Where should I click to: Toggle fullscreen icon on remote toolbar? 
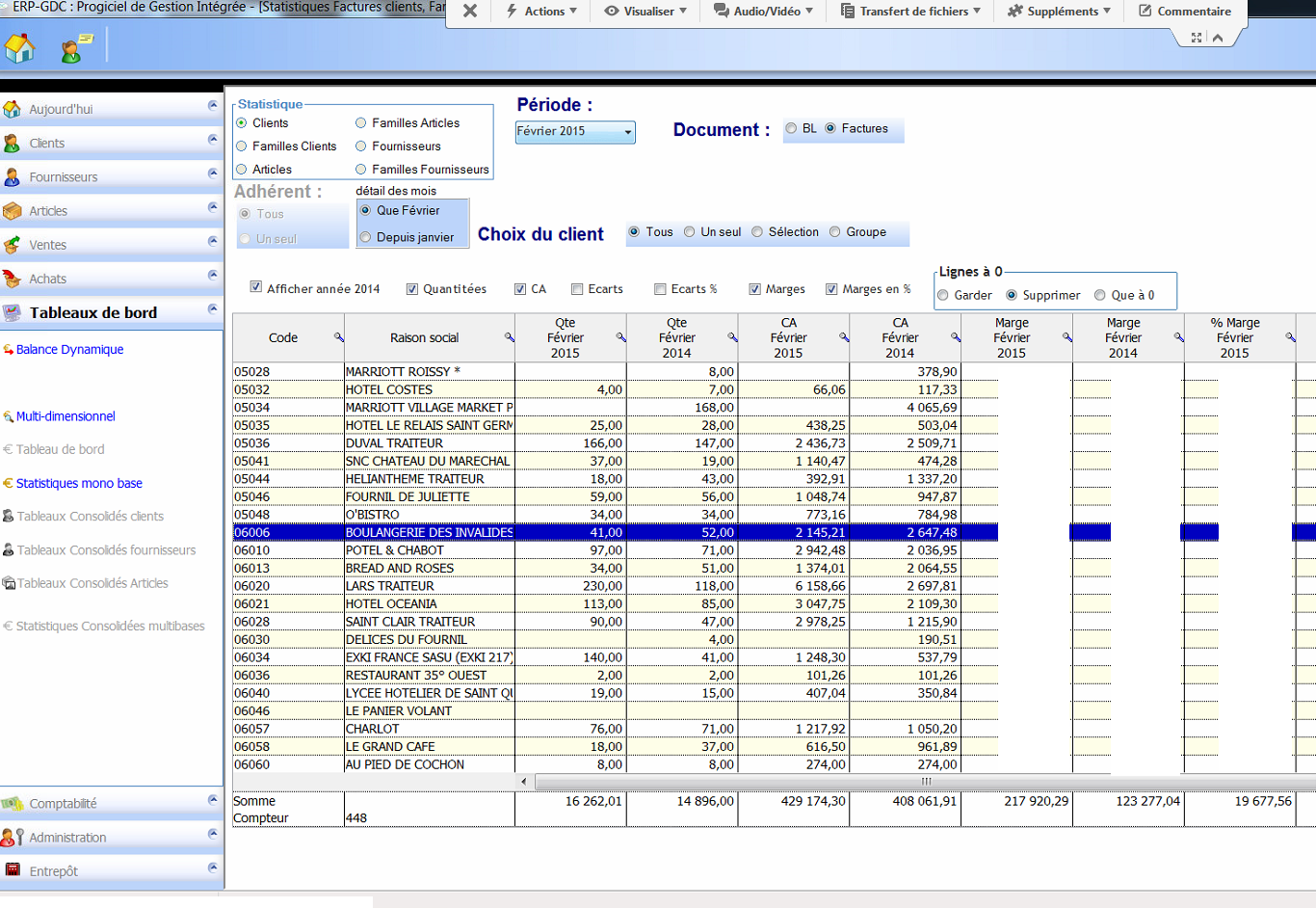(1197, 38)
